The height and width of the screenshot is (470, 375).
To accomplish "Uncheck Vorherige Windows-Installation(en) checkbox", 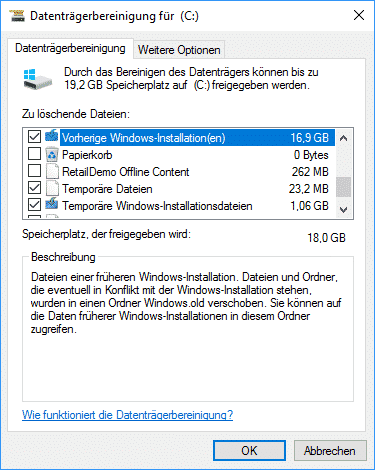I will pos(34,136).
